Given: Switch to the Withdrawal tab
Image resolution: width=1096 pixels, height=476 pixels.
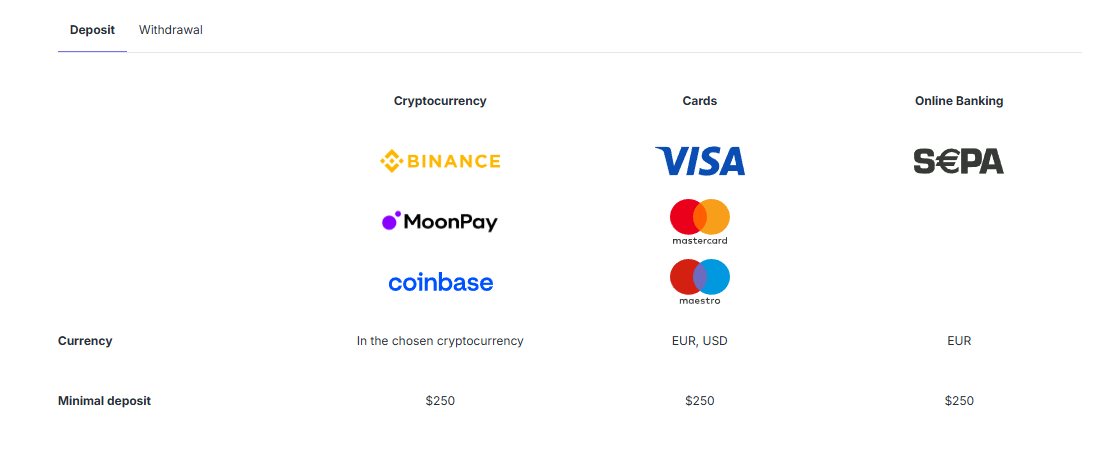Looking at the screenshot, I should [171, 30].
